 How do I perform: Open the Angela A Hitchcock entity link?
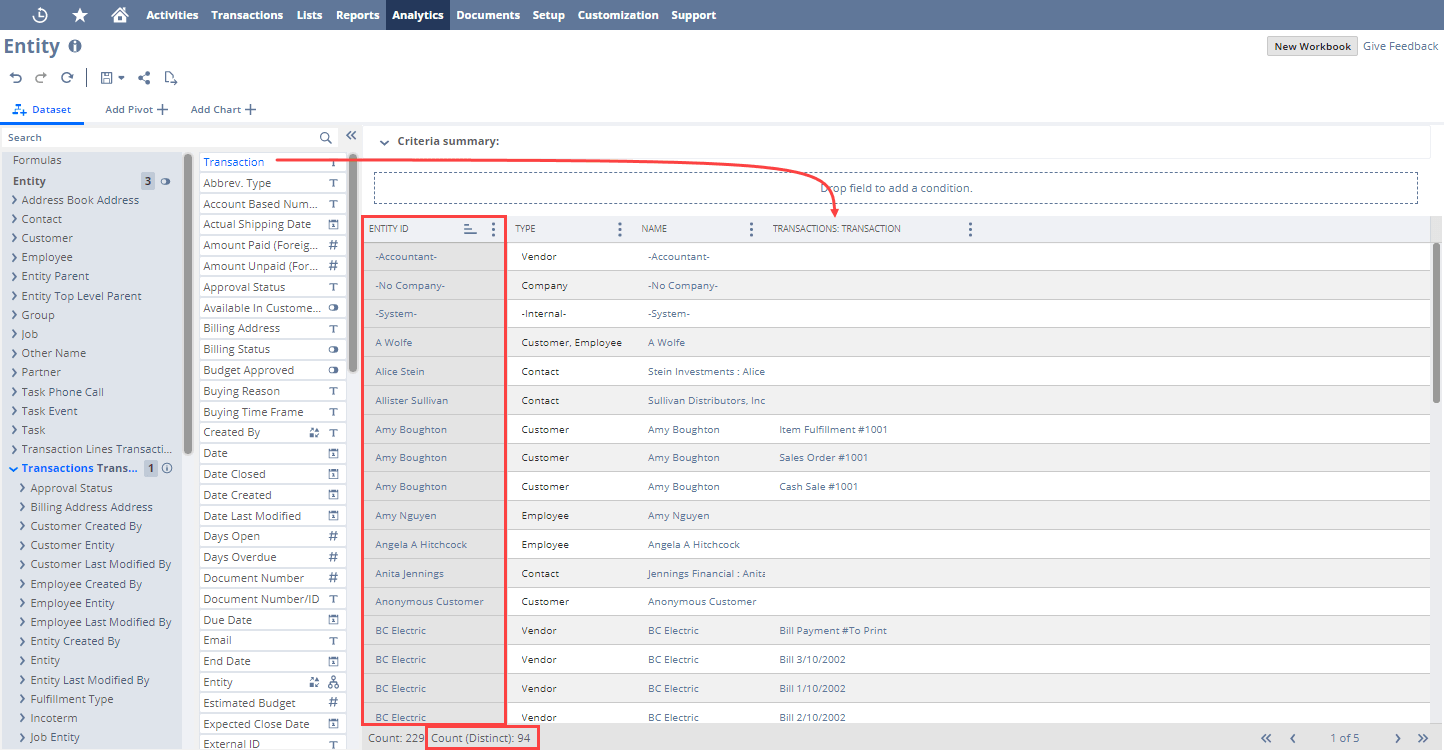click(x=421, y=545)
